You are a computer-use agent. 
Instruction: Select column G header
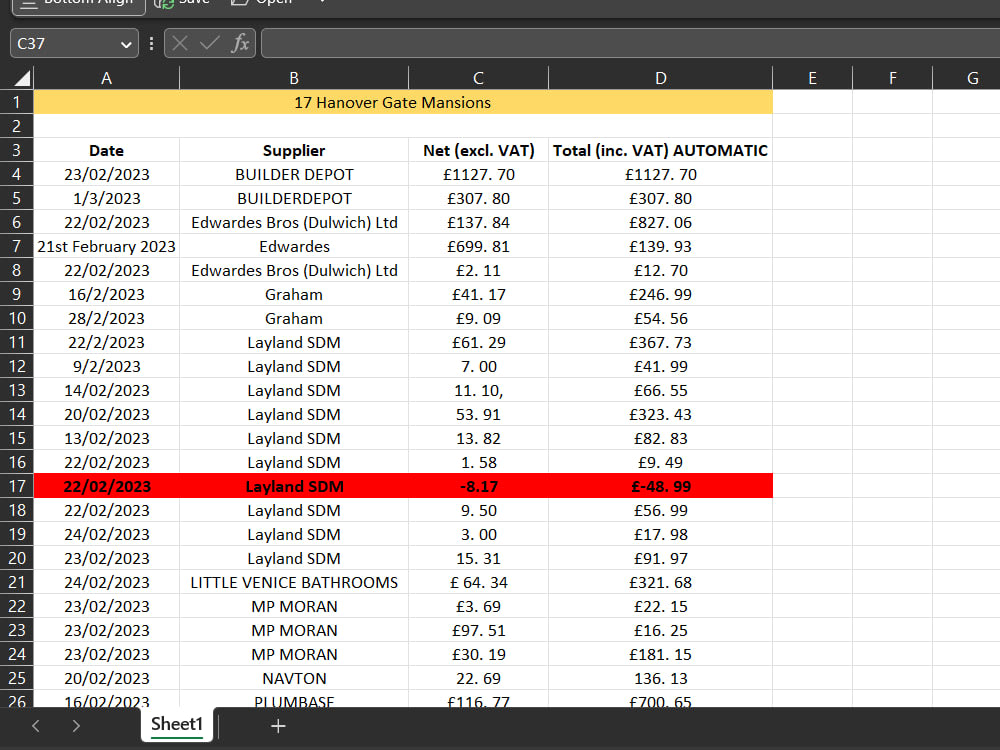click(x=969, y=78)
